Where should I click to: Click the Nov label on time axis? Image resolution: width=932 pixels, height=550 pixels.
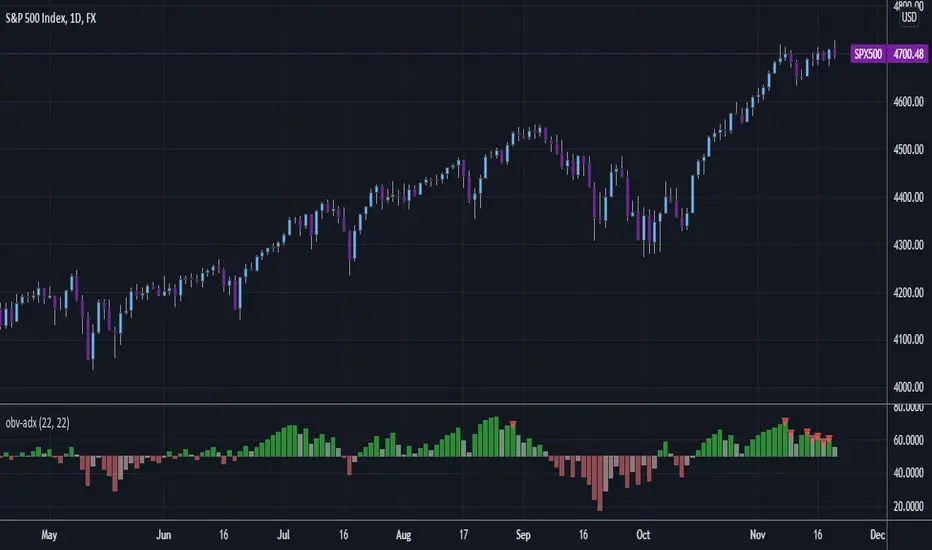[x=757, y=535]
